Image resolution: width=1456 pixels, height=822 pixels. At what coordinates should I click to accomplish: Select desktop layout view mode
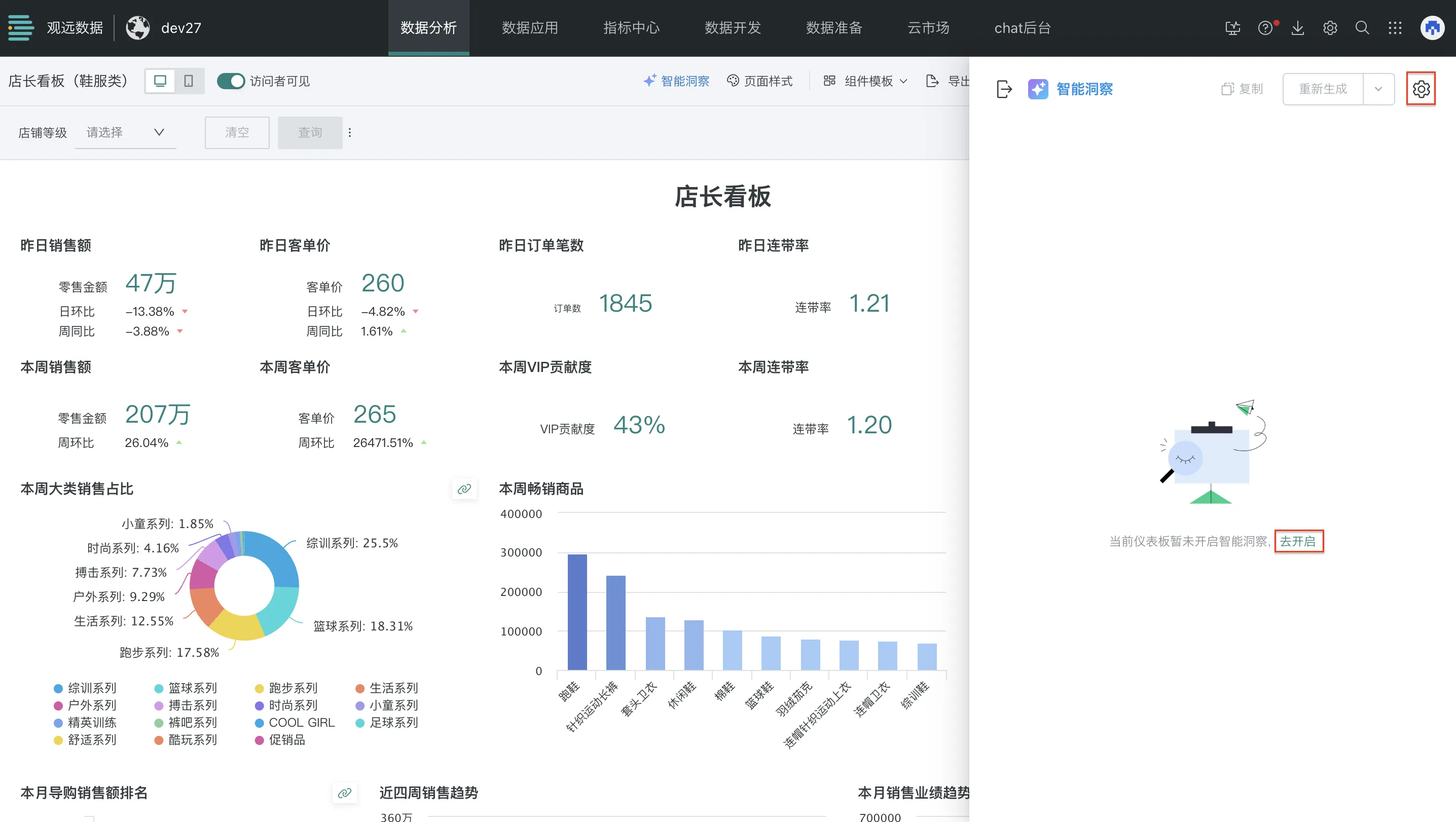tap(161, 81)
